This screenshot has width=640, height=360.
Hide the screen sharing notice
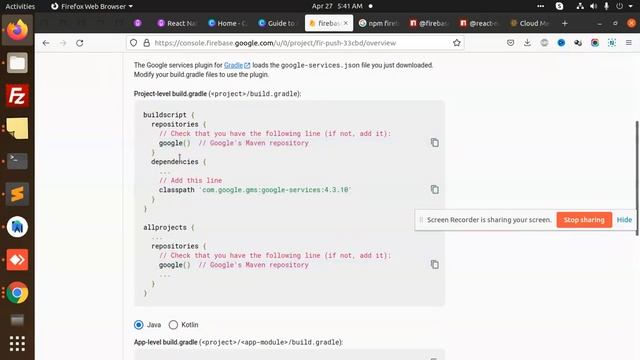coord(624,220)
